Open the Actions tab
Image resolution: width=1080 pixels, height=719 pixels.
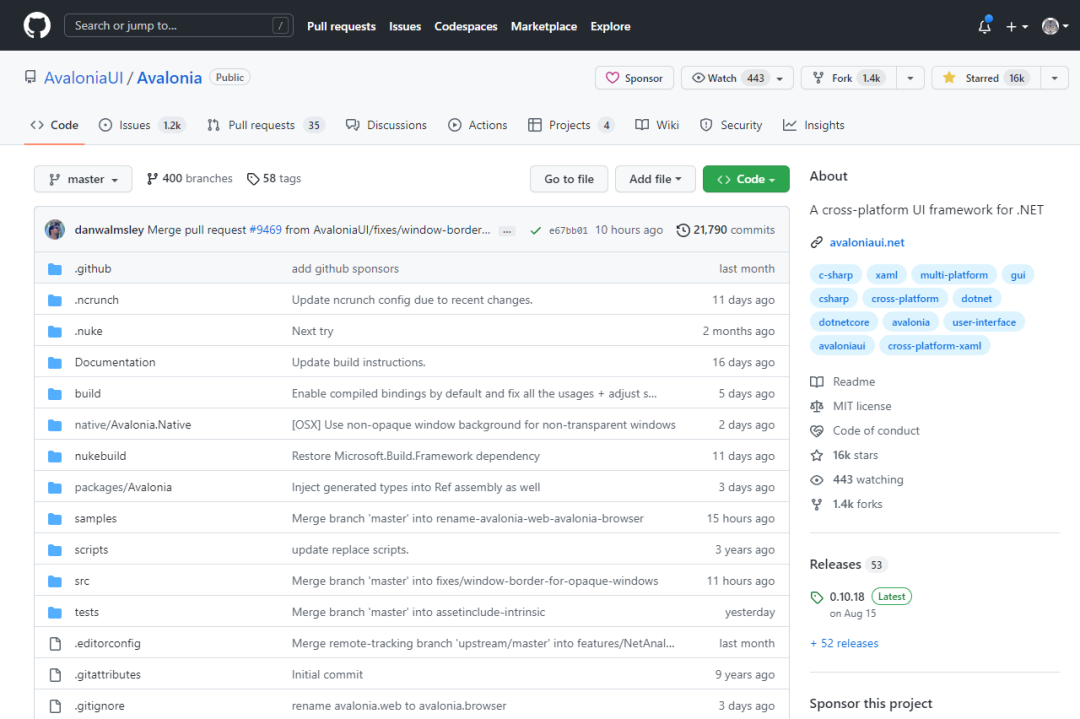(478, 124)
